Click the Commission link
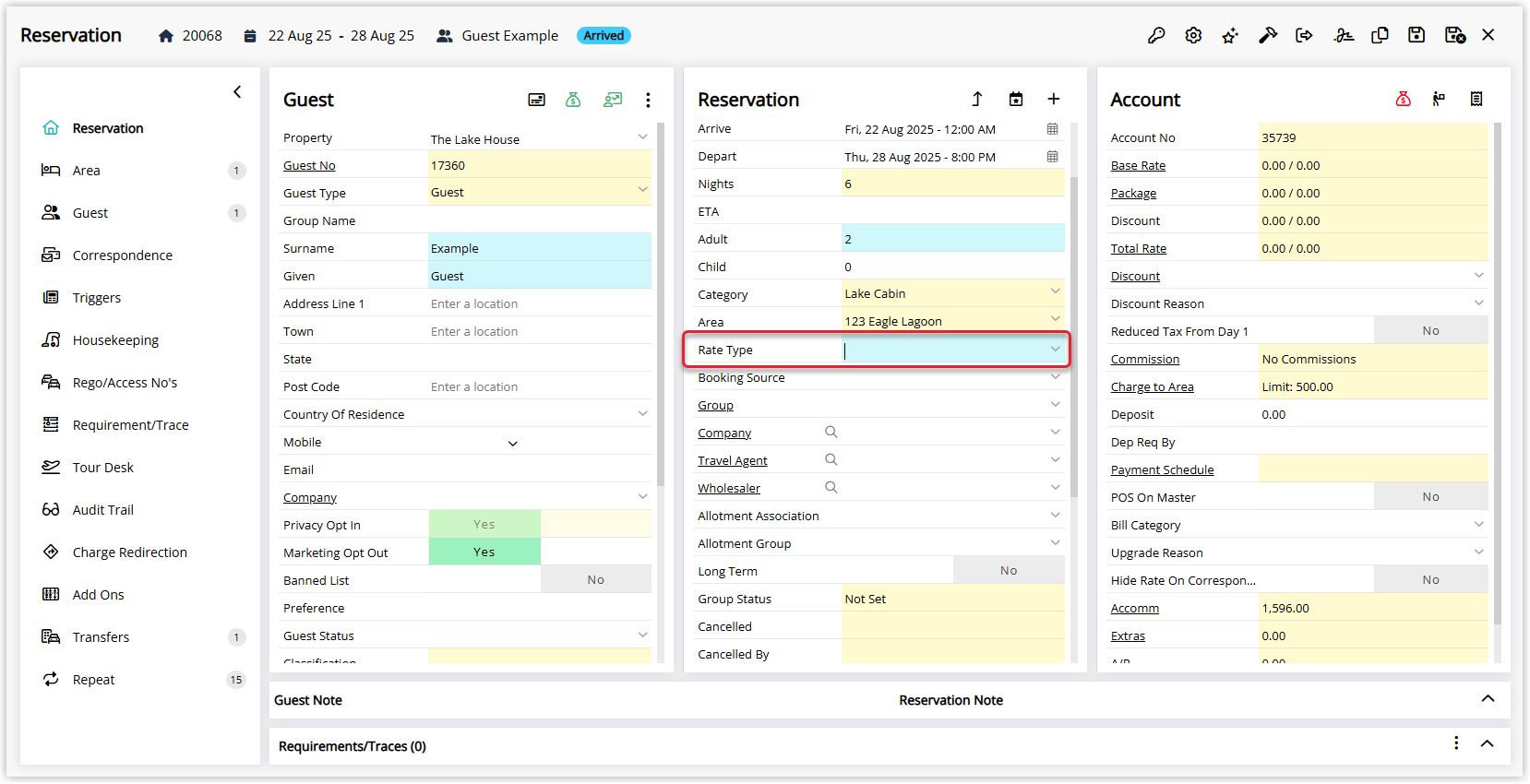The width and height of the screenshot is (1530, 784). pos(1145,360)
